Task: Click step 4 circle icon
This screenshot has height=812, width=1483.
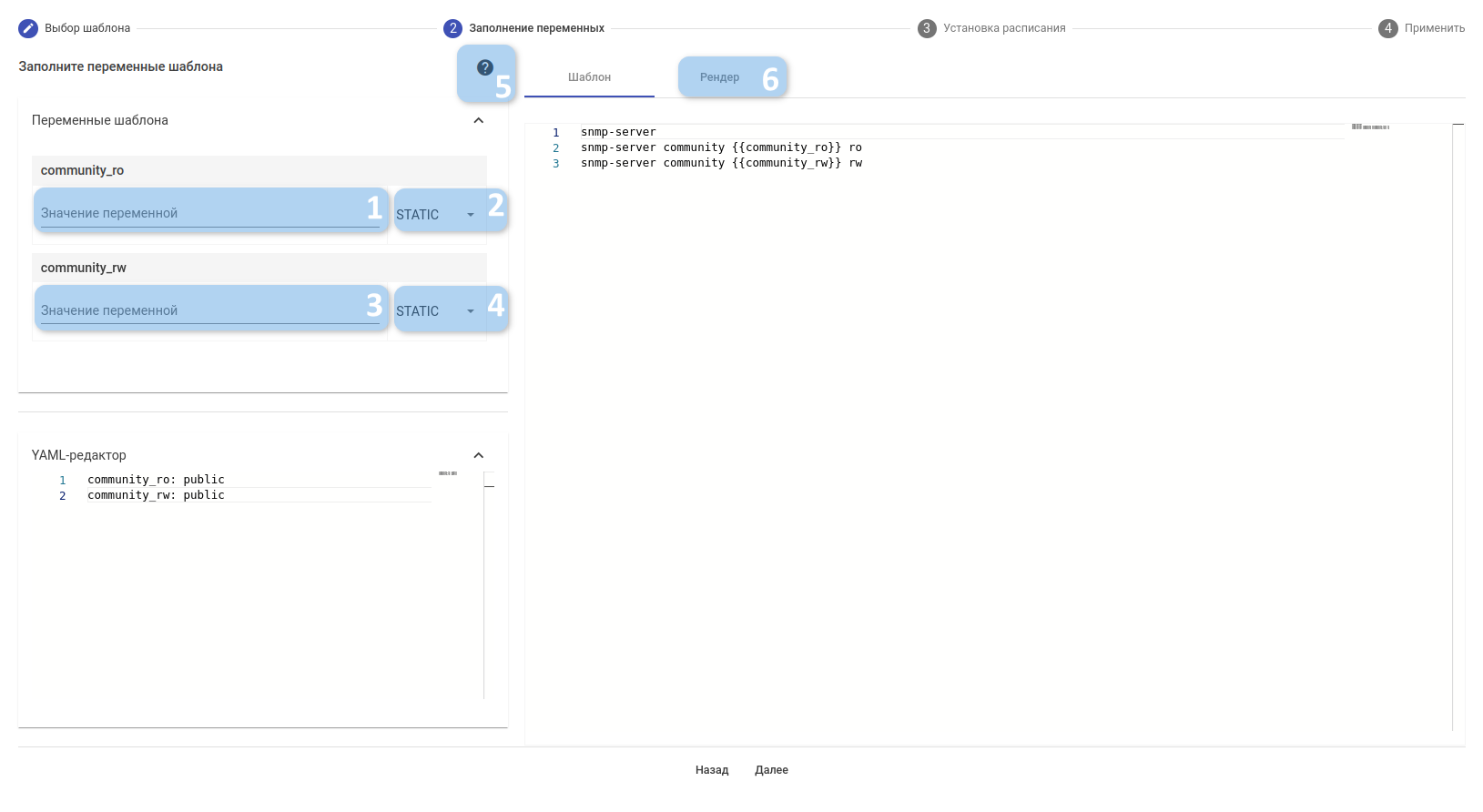Action: coord(1388,28)
